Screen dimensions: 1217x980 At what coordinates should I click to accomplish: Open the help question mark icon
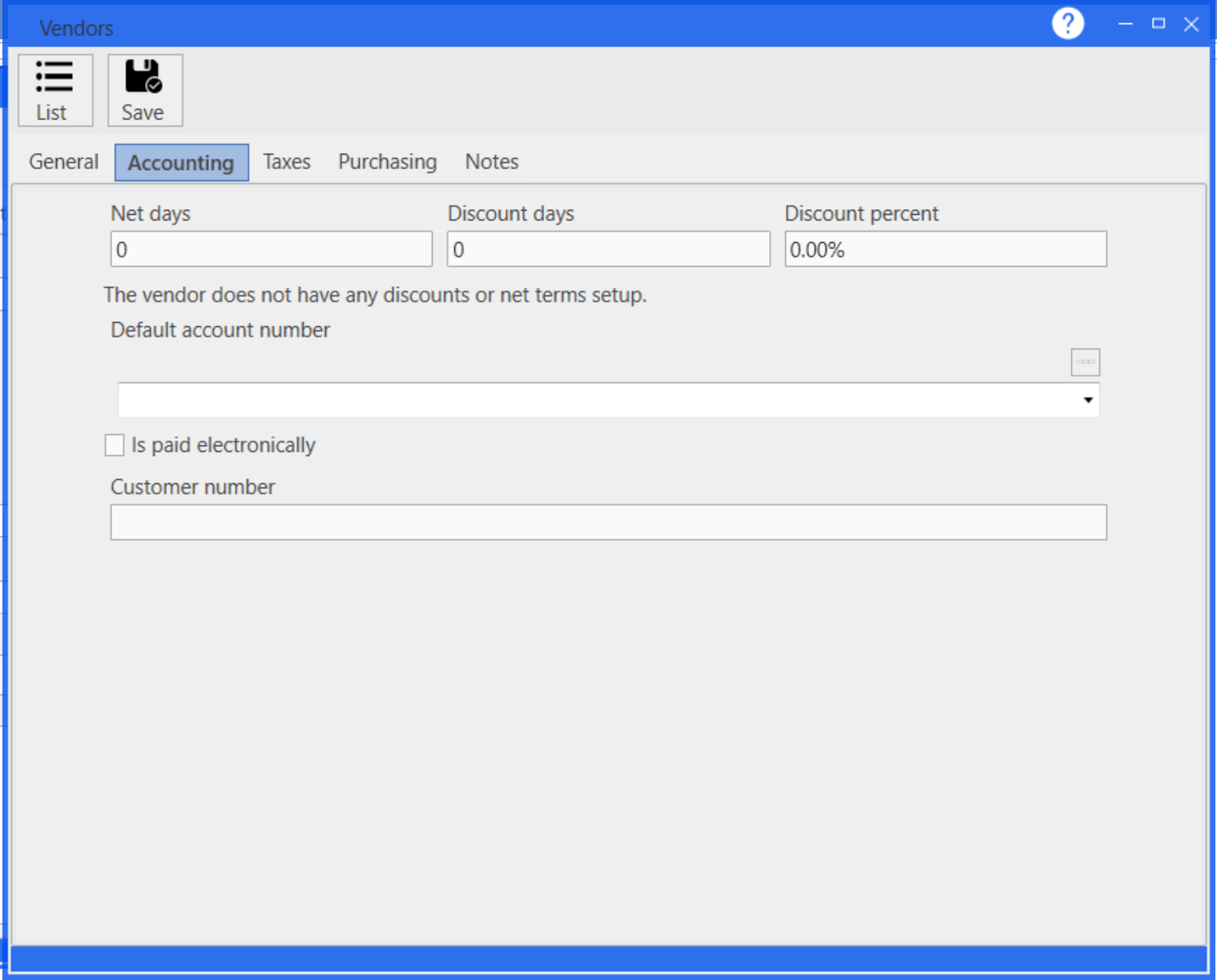1067,23
